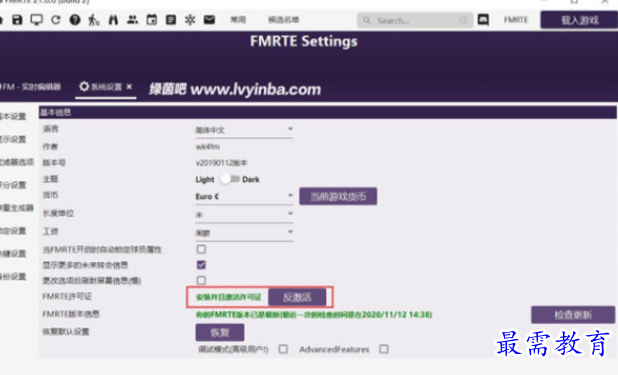Click the 载入游戏 button
This screenshot has width=618, height=375.
[x=579, y=20]
